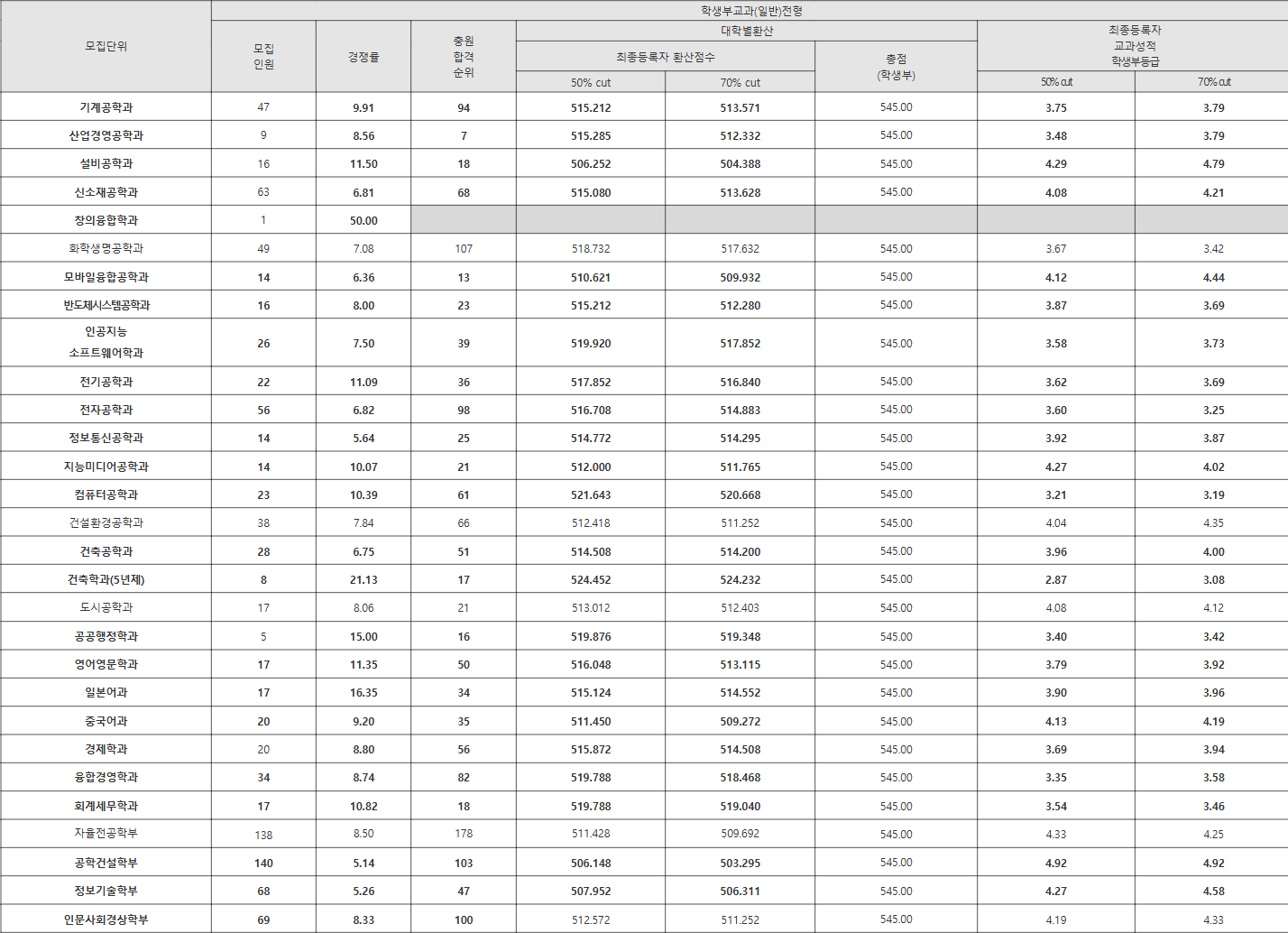Click the 모집단위 column header
Screen dimensions: 1288x933
click(x=106, y=46)
